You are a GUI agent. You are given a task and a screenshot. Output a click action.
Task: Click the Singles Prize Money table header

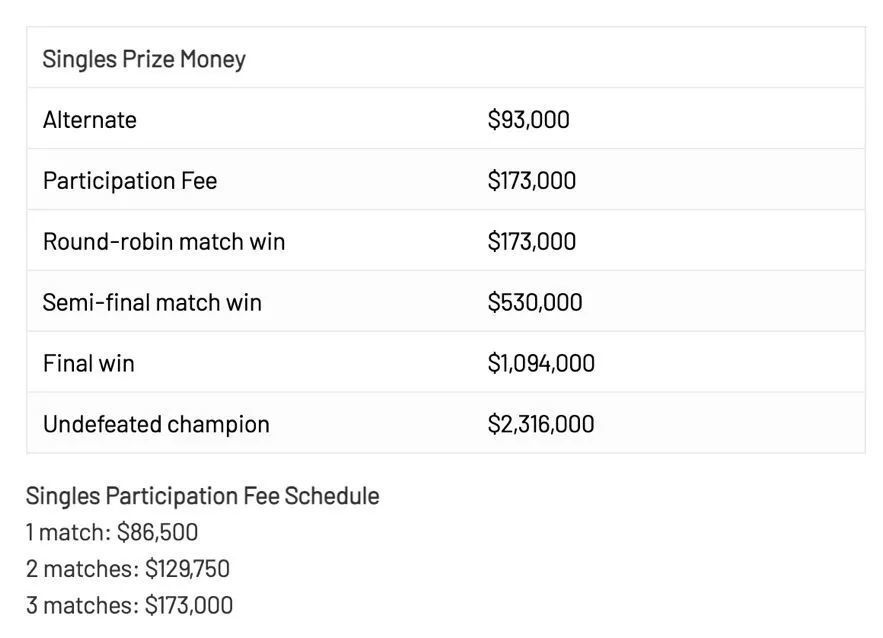tap(144, 59)
